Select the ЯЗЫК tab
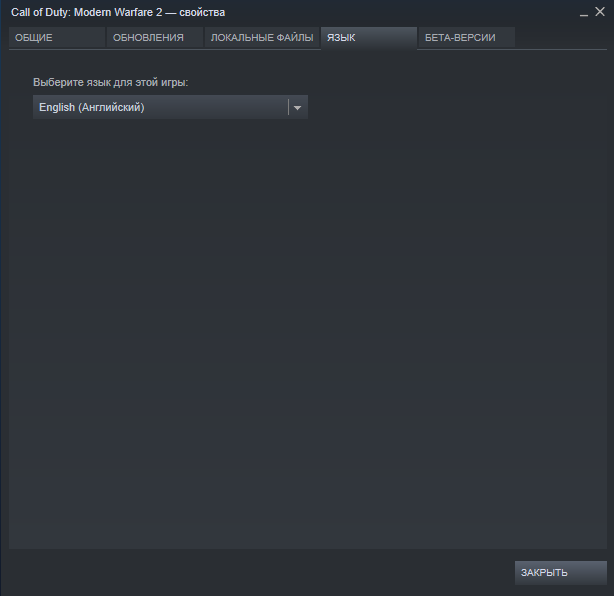Screen dimensions: 614x596 tap(369, 38)
